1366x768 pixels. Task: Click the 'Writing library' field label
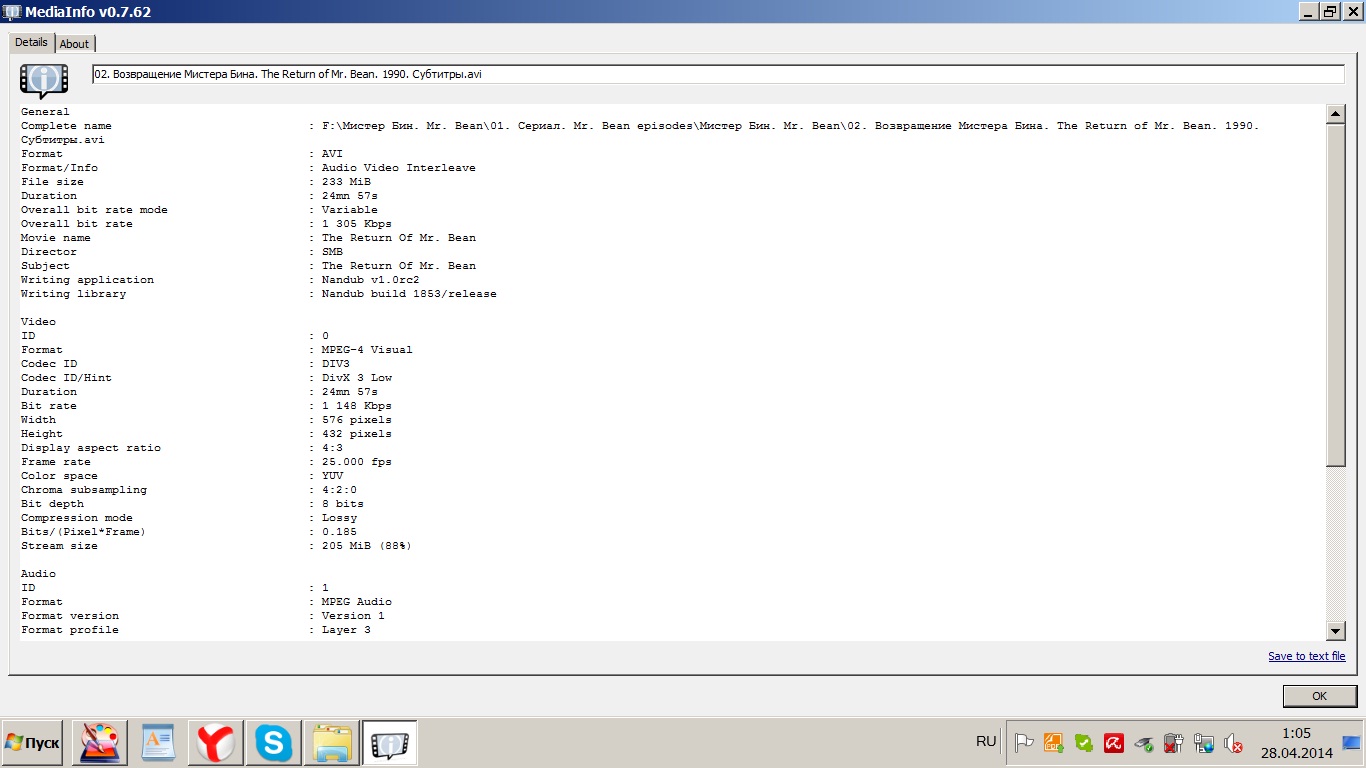pos(73,294)
